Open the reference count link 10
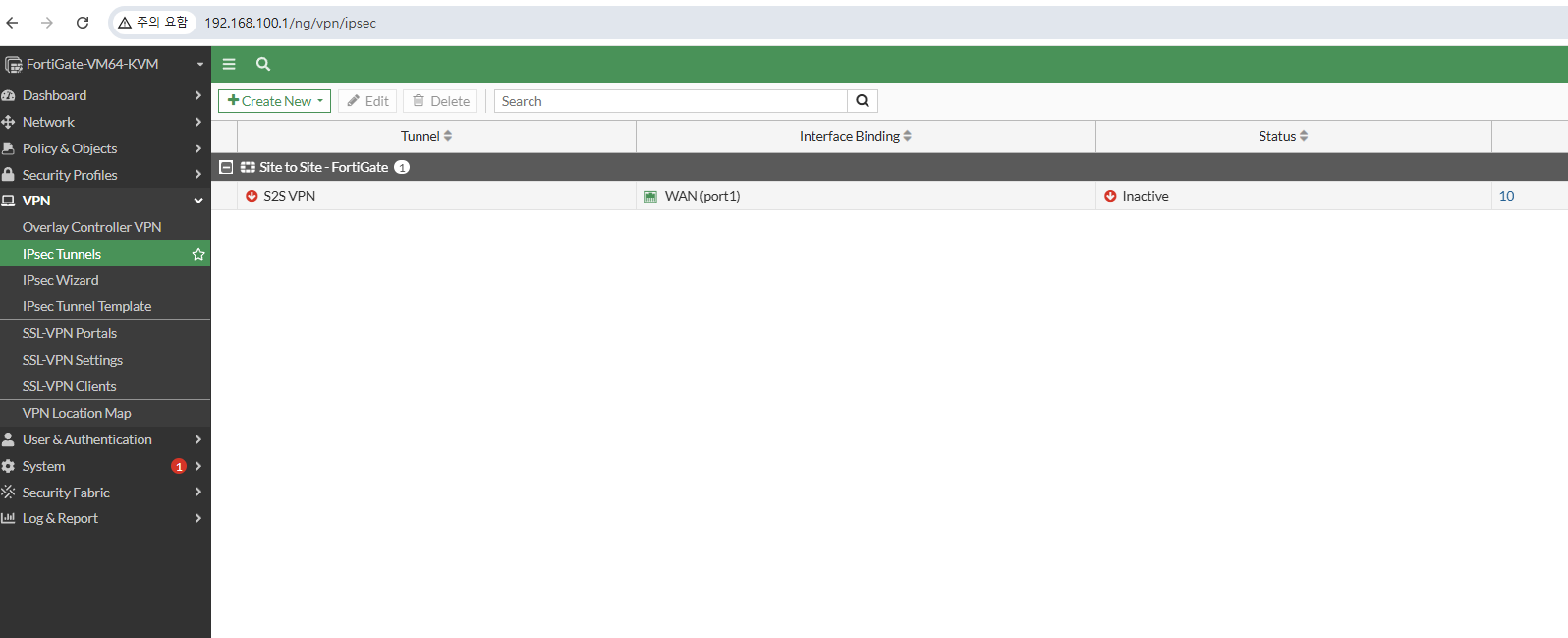The image size is (1568, 638). click(1506, 196)
